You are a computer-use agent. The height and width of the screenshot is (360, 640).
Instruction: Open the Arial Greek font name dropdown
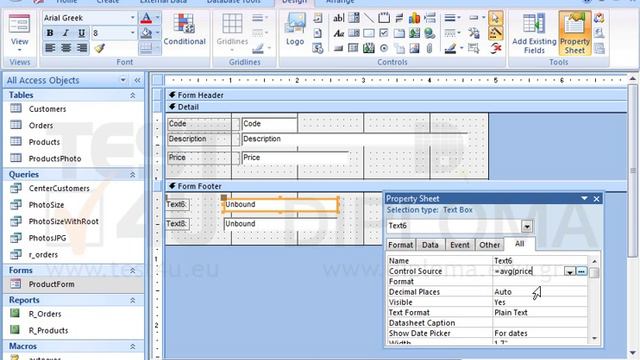[133, 18]
